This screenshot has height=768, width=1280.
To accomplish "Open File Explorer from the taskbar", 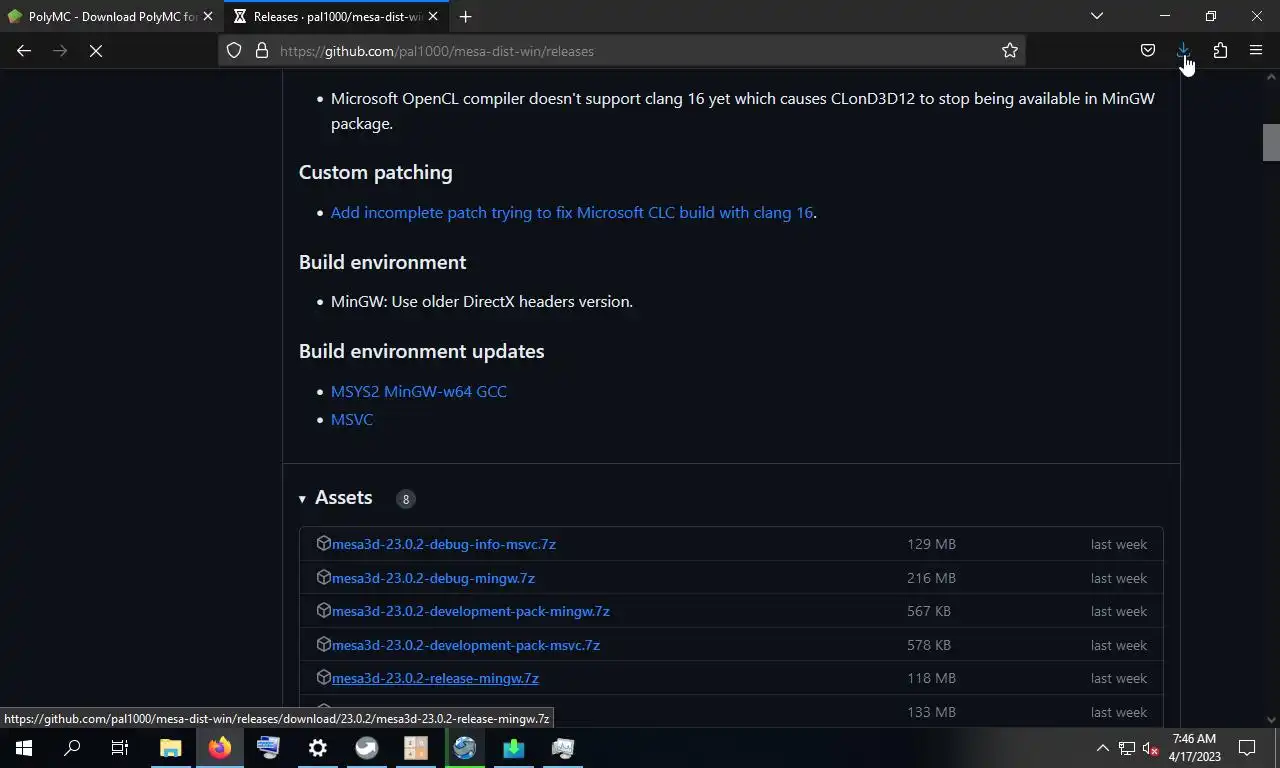I will [171, 748].
